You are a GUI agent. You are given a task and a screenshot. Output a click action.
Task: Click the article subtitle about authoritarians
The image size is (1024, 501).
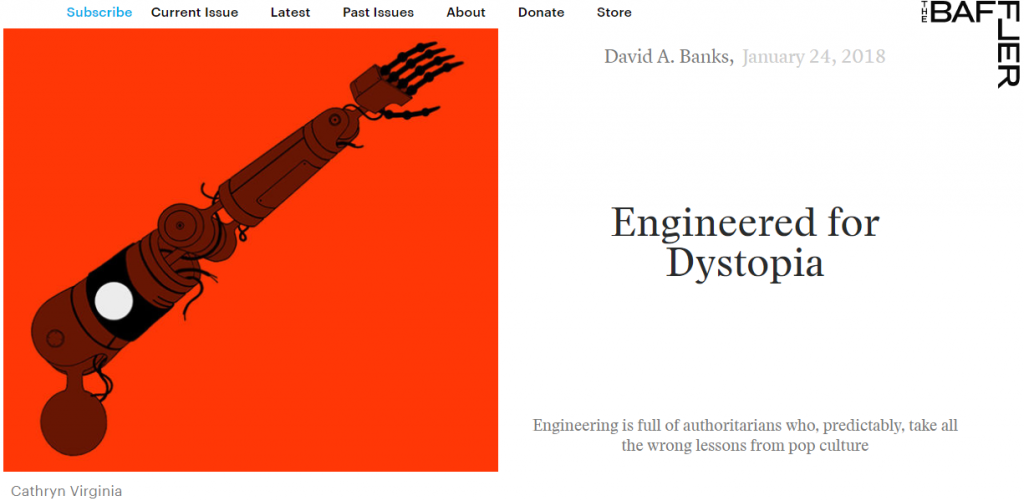coord(745,436)
